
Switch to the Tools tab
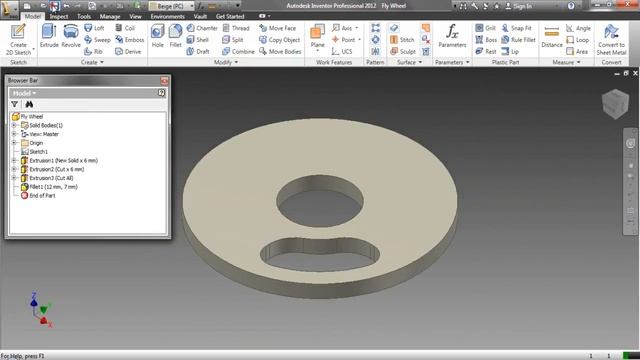tap(84, 16)
